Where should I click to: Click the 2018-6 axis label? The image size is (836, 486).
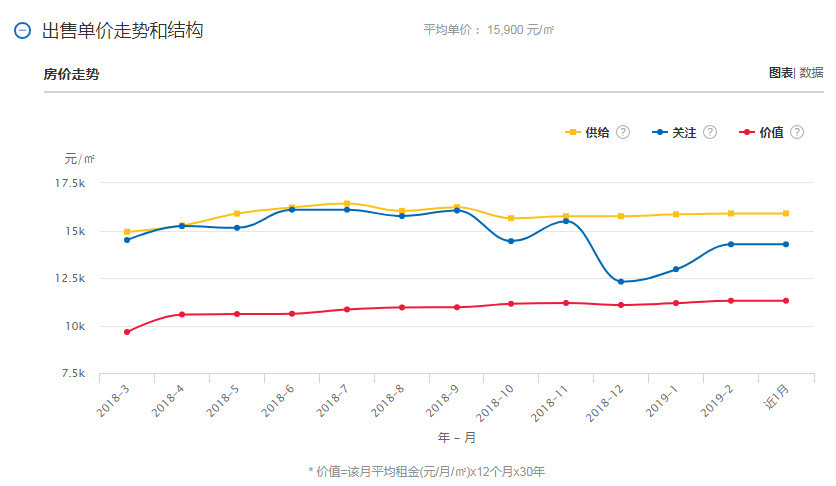(277, 401)
